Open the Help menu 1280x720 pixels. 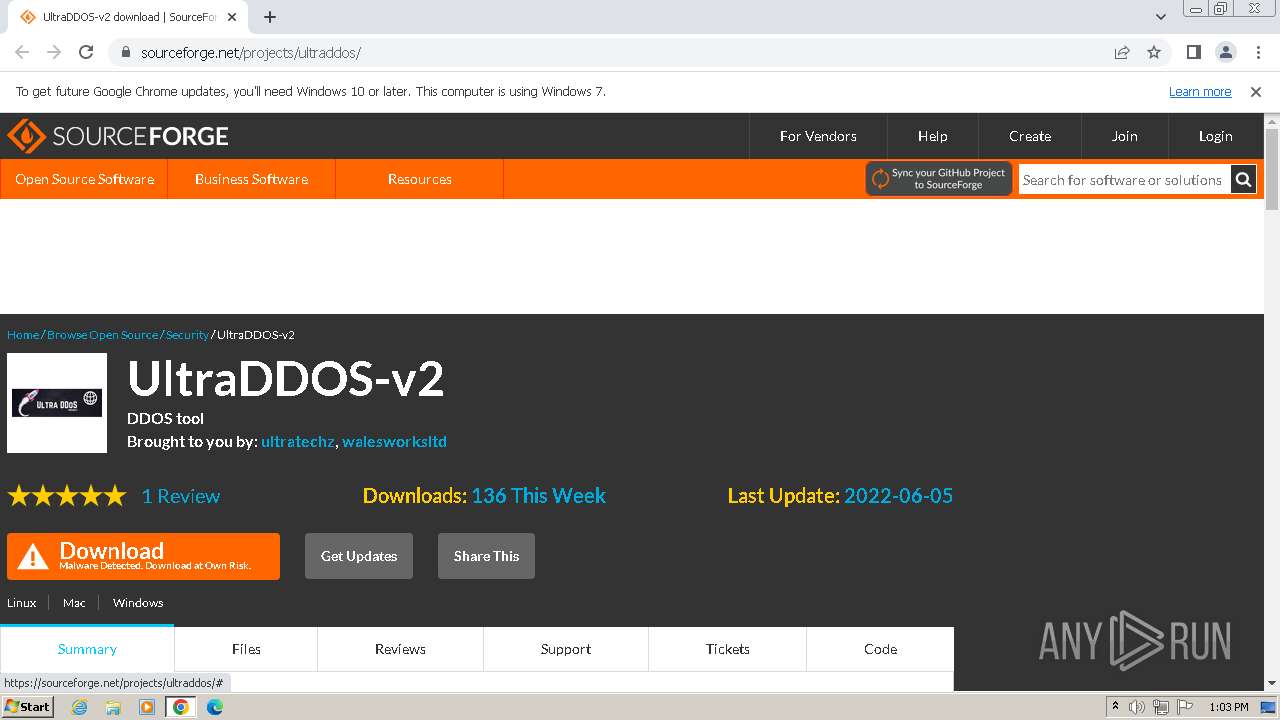click(x=933, y=136)
